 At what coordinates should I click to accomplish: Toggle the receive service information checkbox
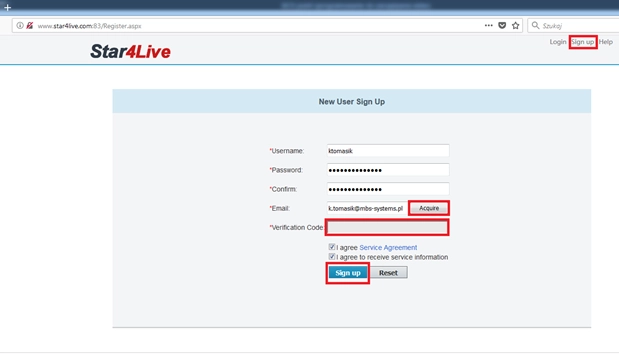332,257
